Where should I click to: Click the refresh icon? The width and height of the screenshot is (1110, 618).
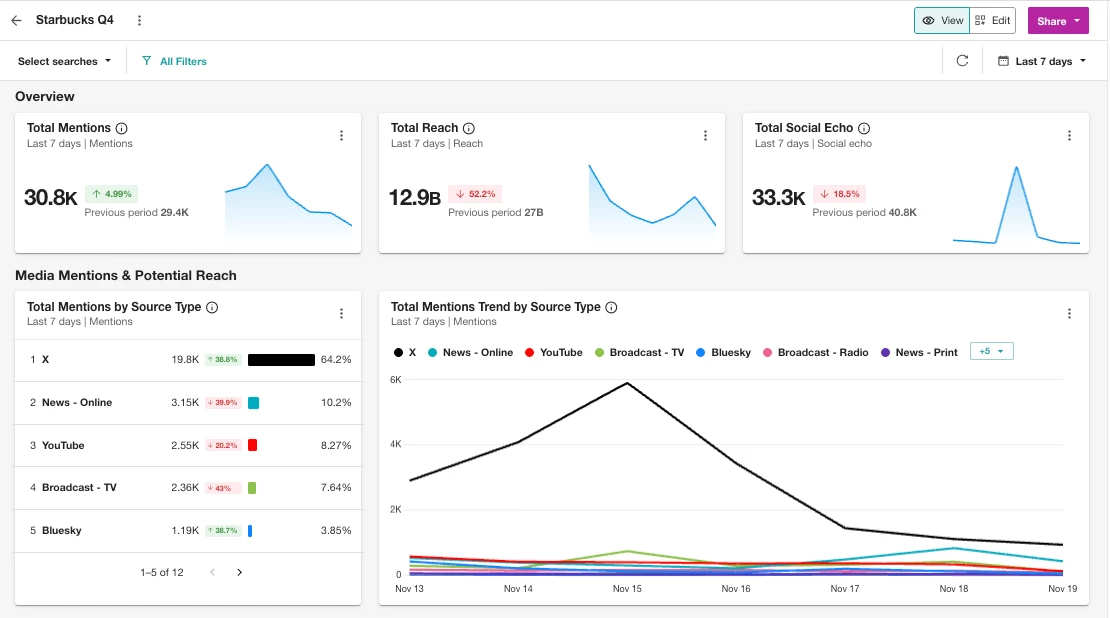point(962,61)
